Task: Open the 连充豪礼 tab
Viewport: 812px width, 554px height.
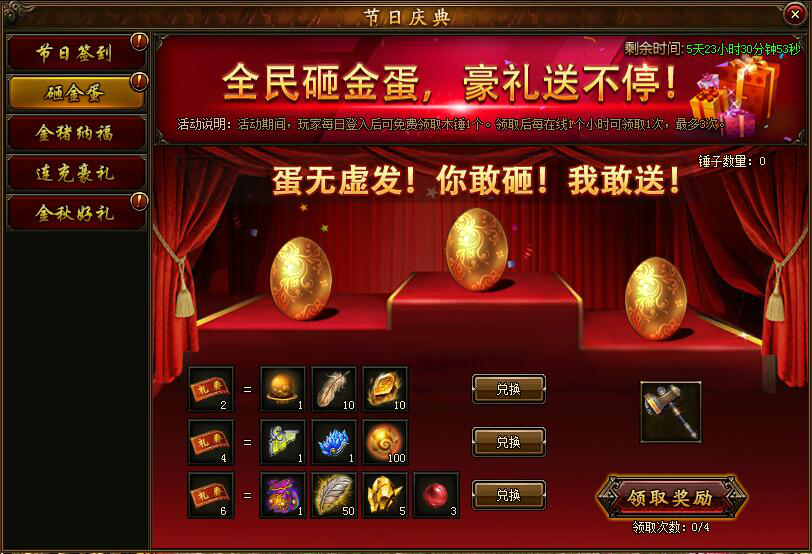Action: tap(76, 173)
